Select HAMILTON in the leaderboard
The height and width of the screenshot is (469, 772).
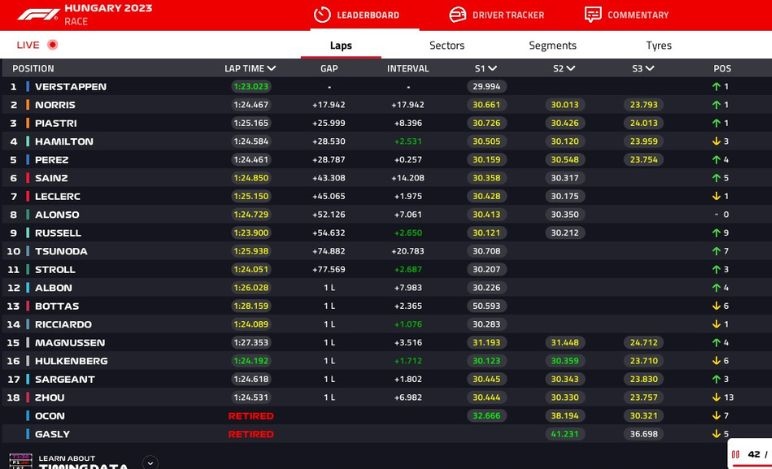point(64,142)
